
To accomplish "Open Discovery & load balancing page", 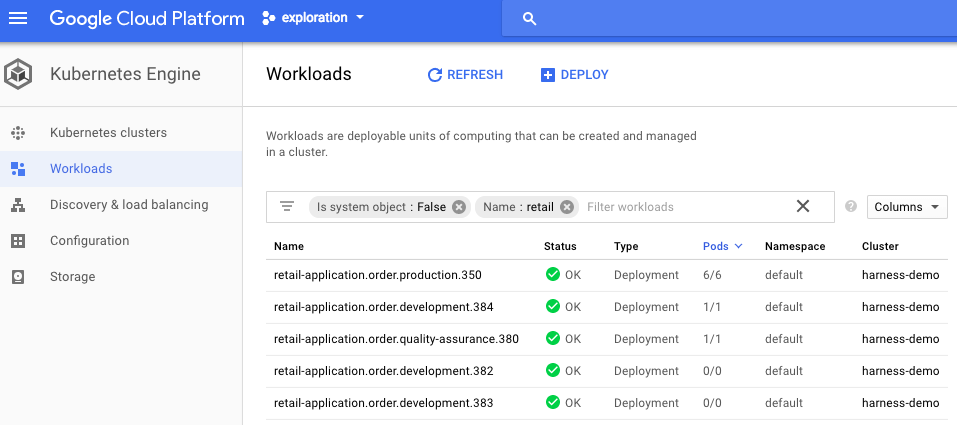I will [x=129, y=205].
